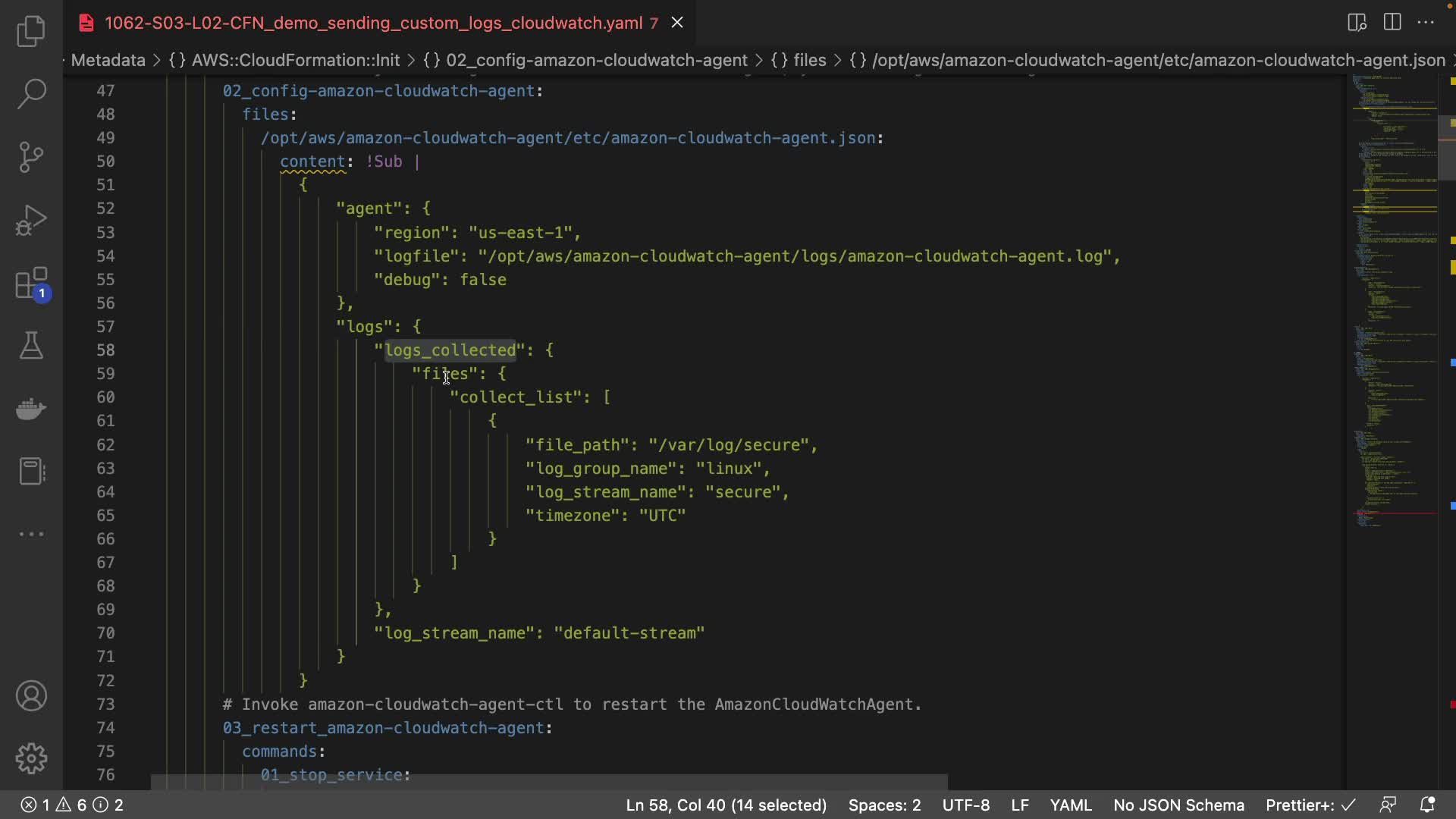
Task: Open the Extensions view with badge
Action: point(31,284)
